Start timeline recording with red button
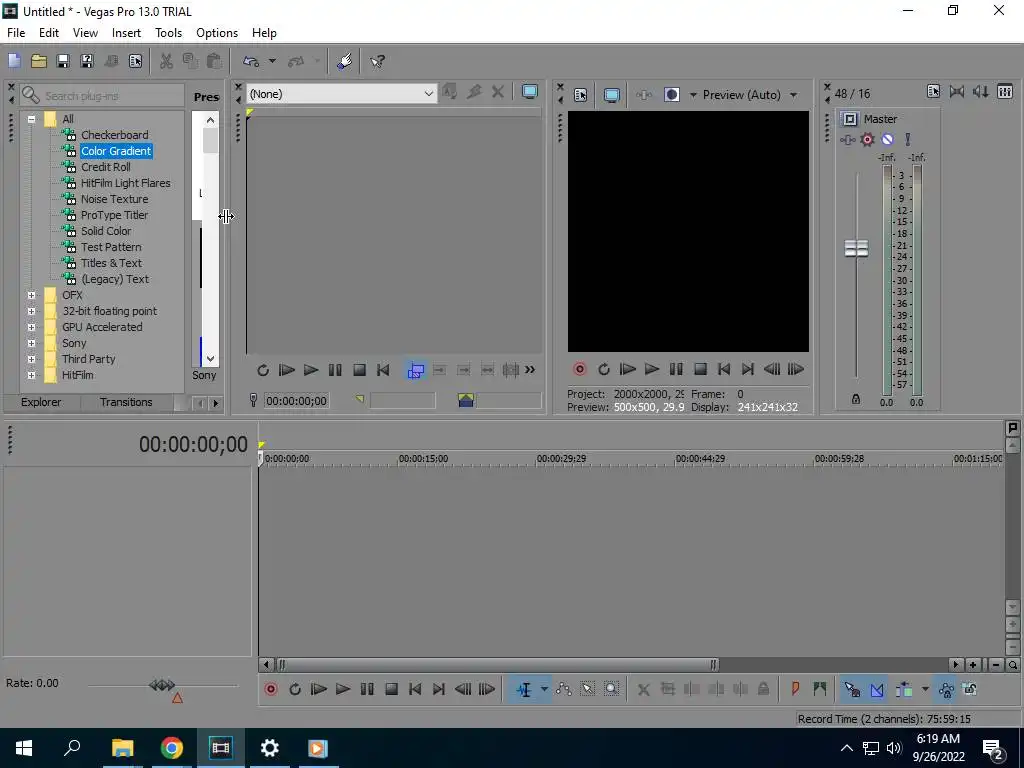 270,690
